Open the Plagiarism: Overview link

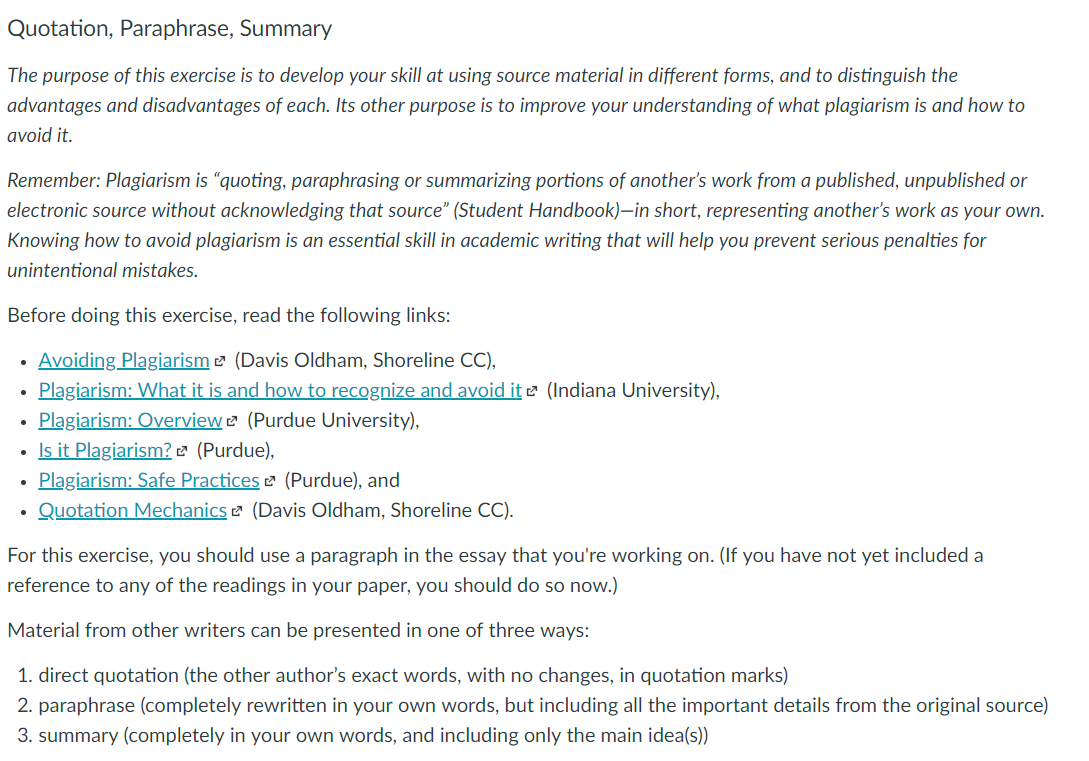click(130, 420)
